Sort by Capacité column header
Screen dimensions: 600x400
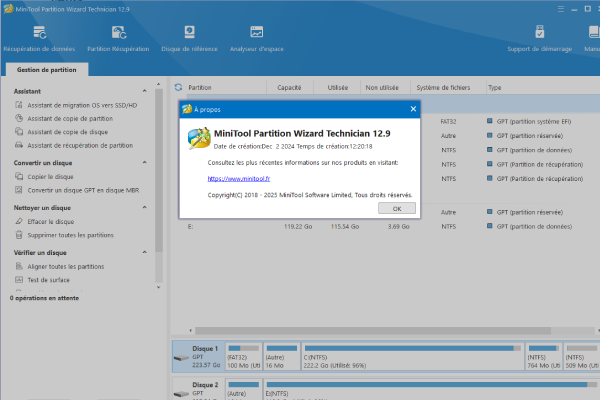pos(289,88)
